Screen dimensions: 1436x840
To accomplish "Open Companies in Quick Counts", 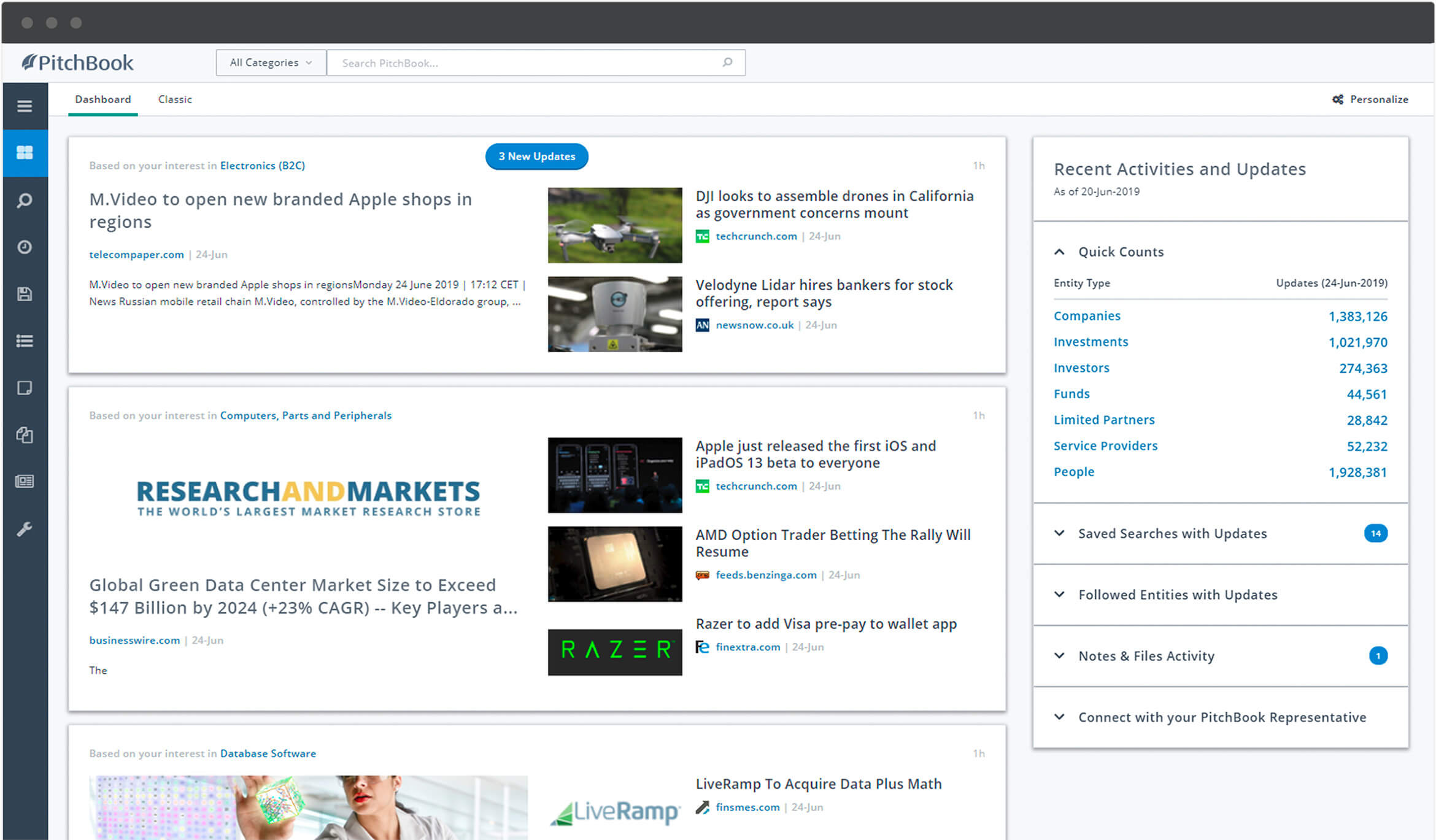I will coord(1087,316).
